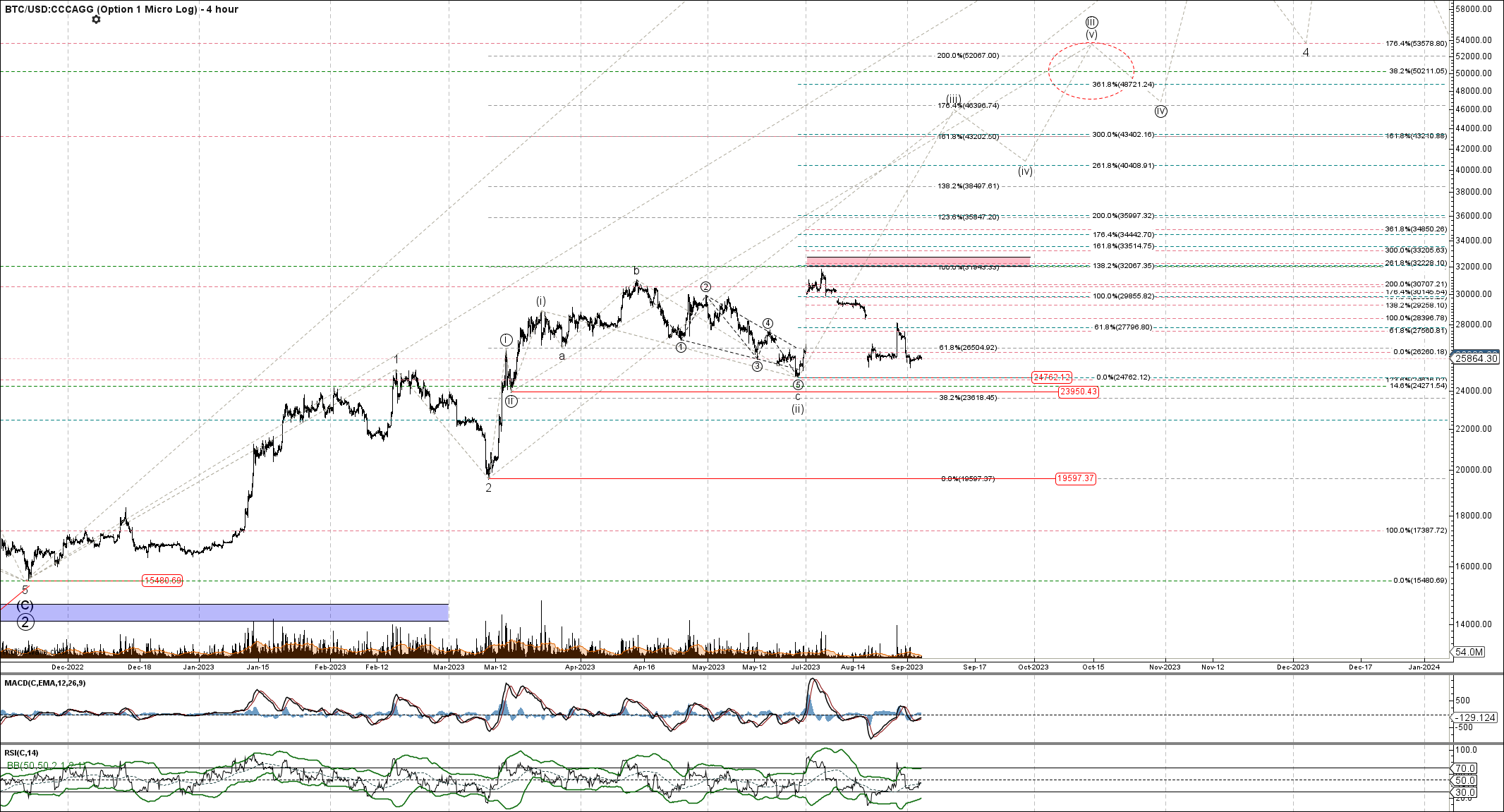The image size is (1504, 812).
Task: Click the current price 25864.30 axis label
Action: [x=1476, y=358]
